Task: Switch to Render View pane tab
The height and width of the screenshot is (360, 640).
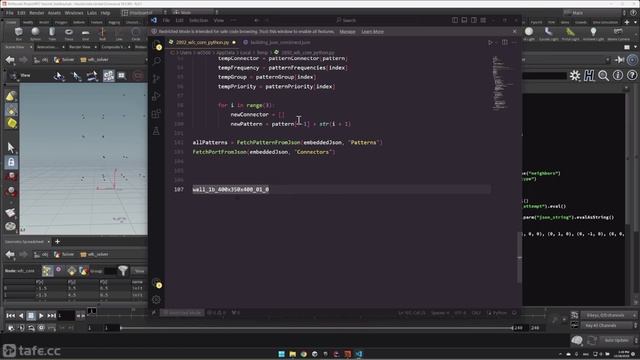Action: [x=80, y=47]
